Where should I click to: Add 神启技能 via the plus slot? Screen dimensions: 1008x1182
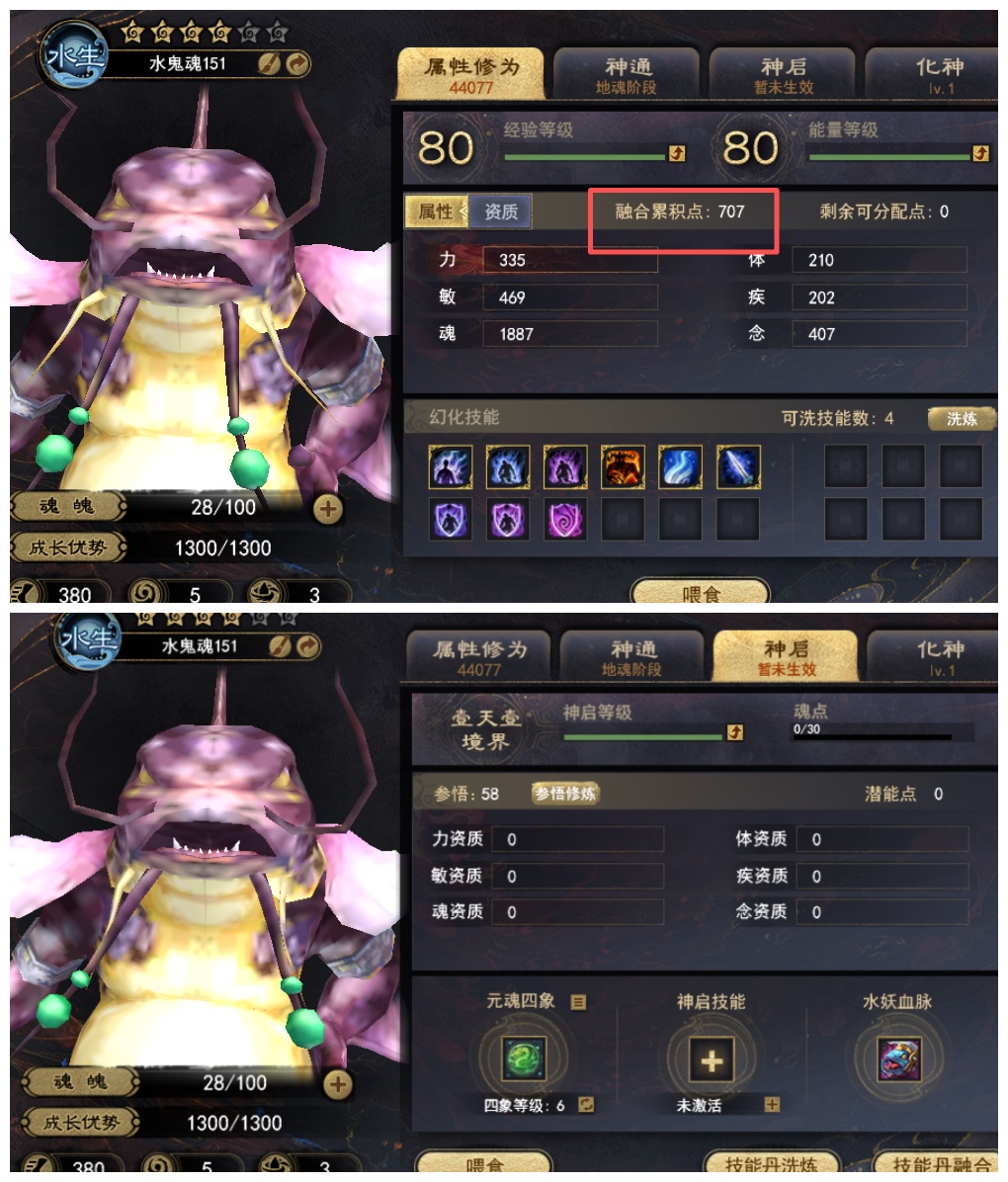(711, 1059)
